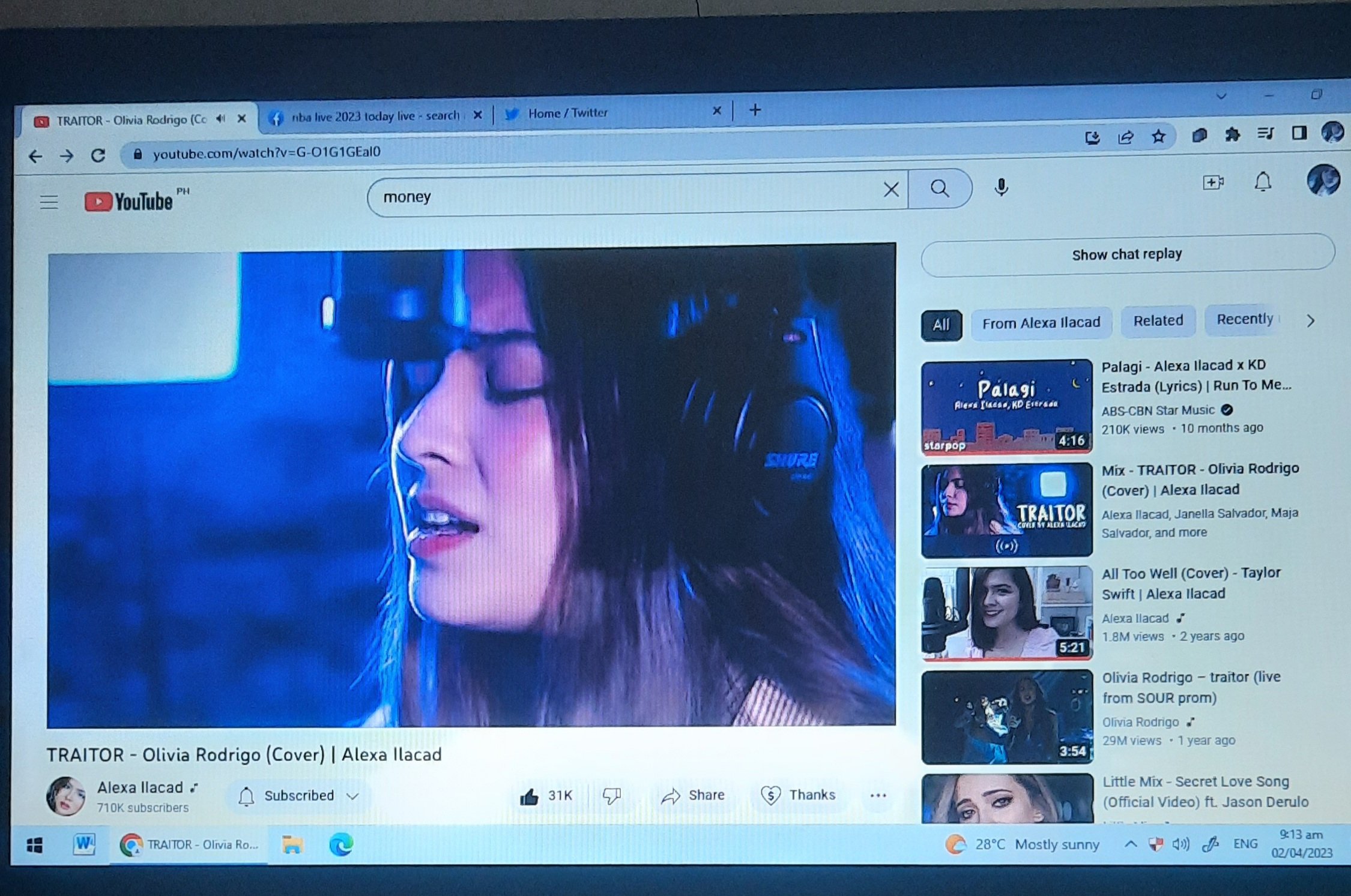Open the YouTube notifications bell
Viewport: 1351px width, 896px height.
[1263, 182]
